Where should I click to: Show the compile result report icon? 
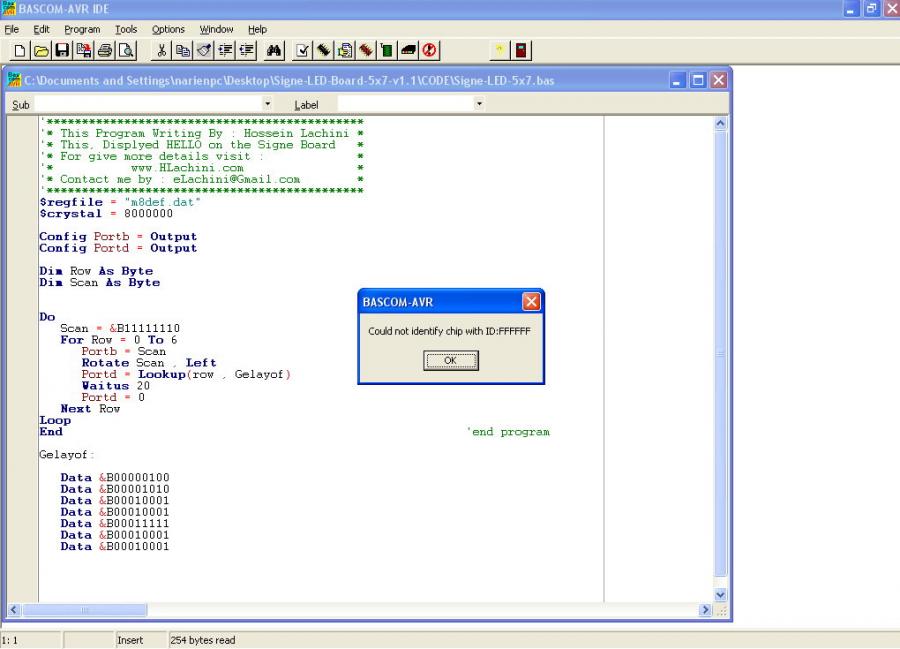click(344, 50)
